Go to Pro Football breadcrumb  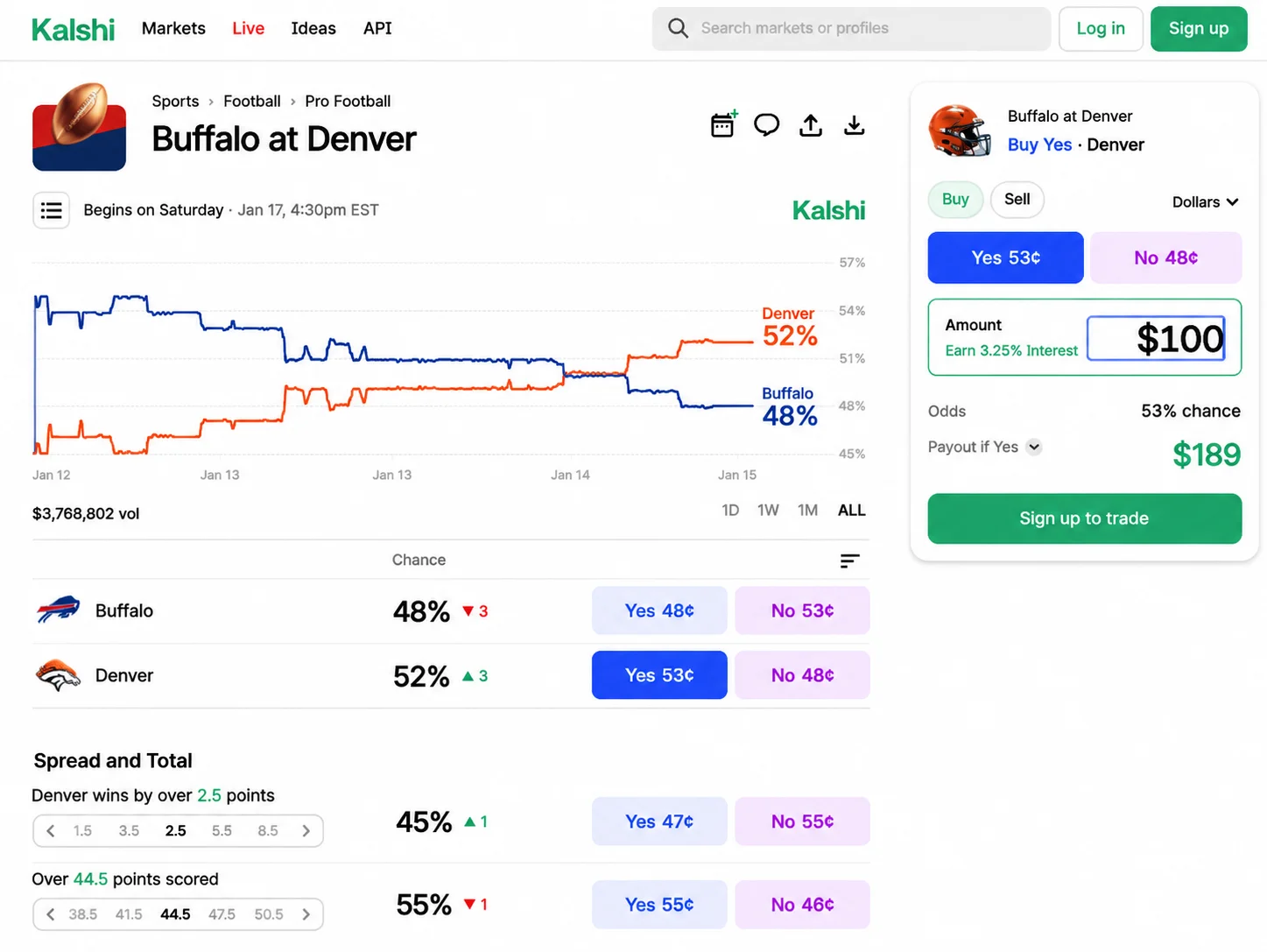point(348,102)
